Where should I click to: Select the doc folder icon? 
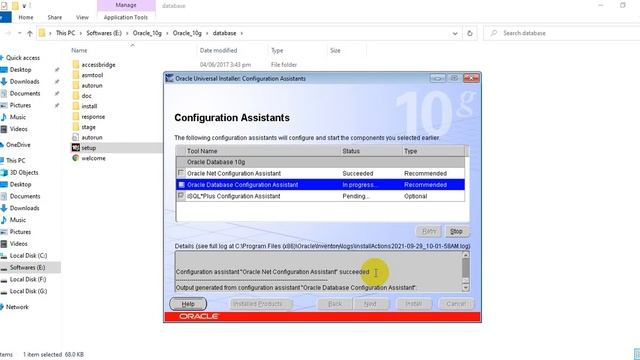click(76, 96)
